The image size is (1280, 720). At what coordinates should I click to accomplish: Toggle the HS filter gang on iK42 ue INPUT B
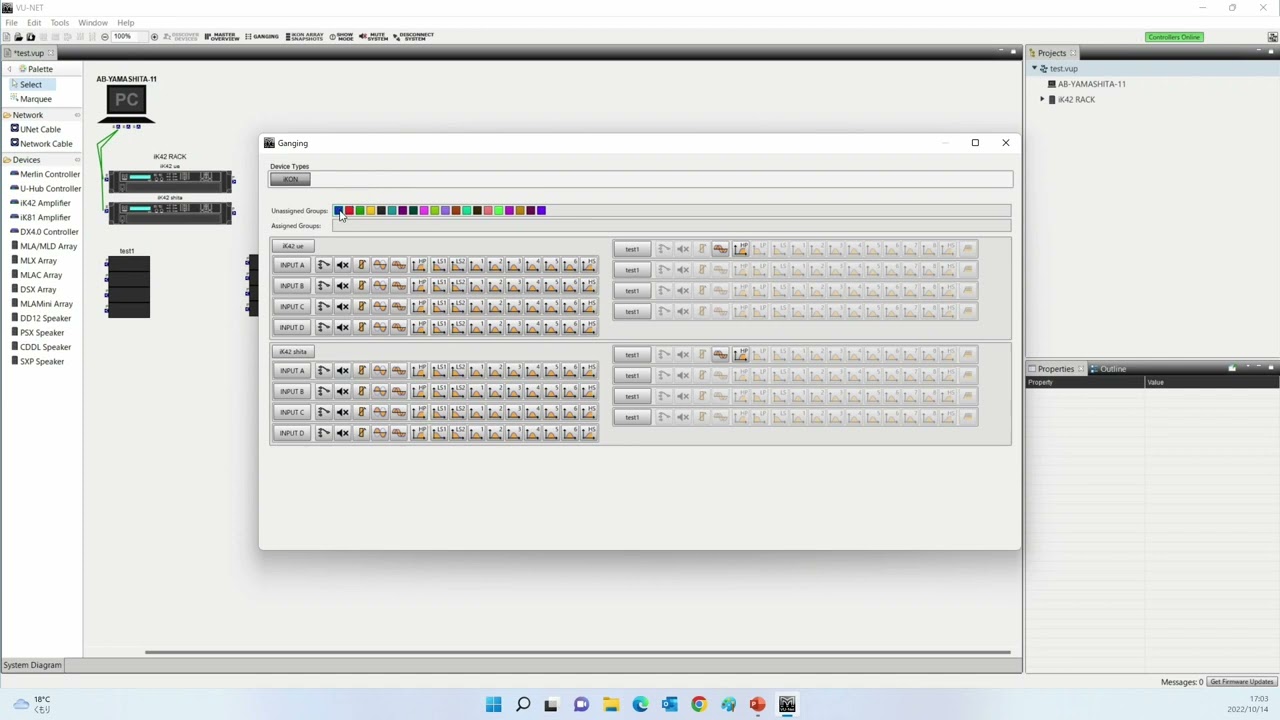[589, 286]
